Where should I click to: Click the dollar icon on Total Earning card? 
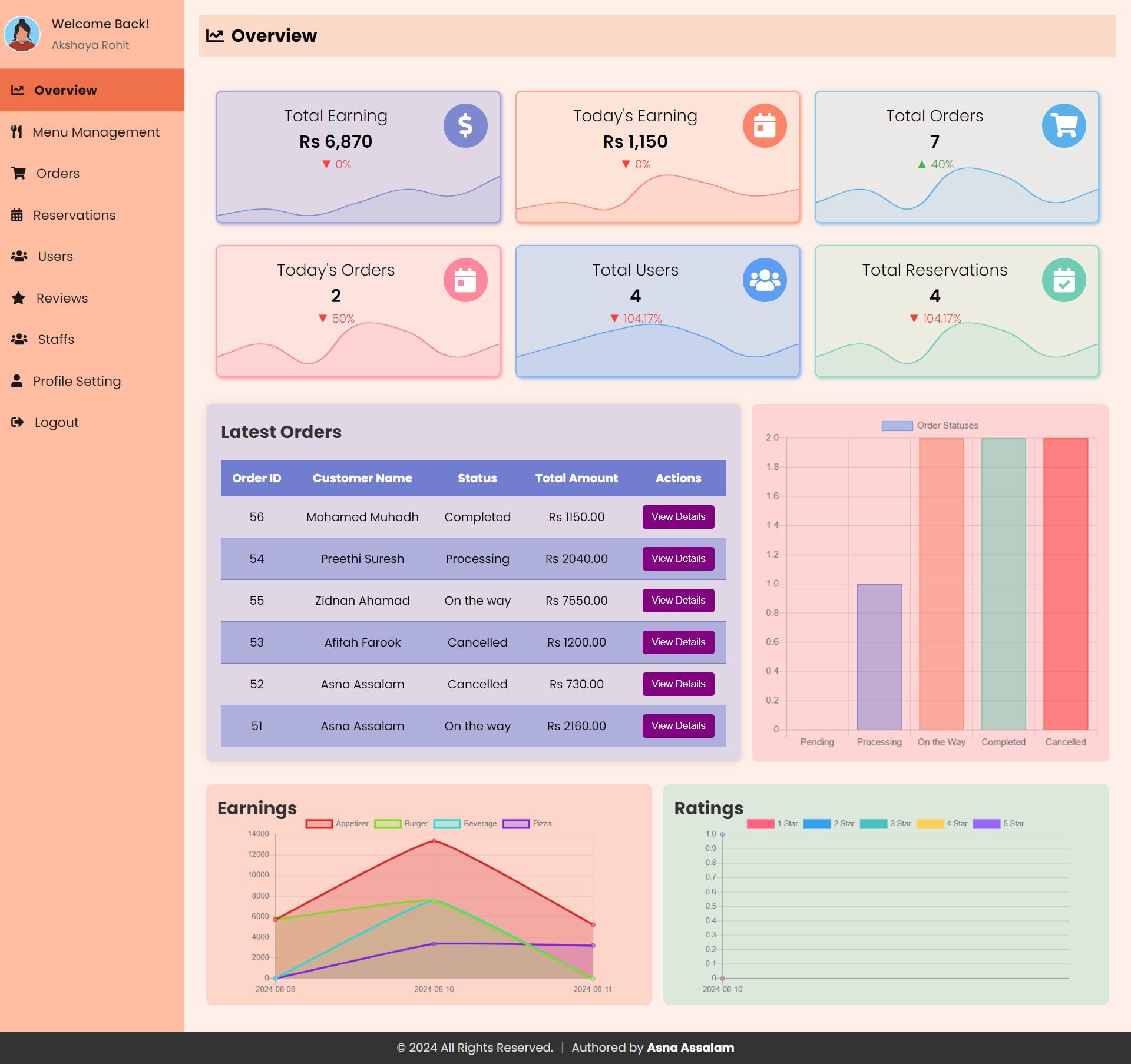(x=465, y=125)
